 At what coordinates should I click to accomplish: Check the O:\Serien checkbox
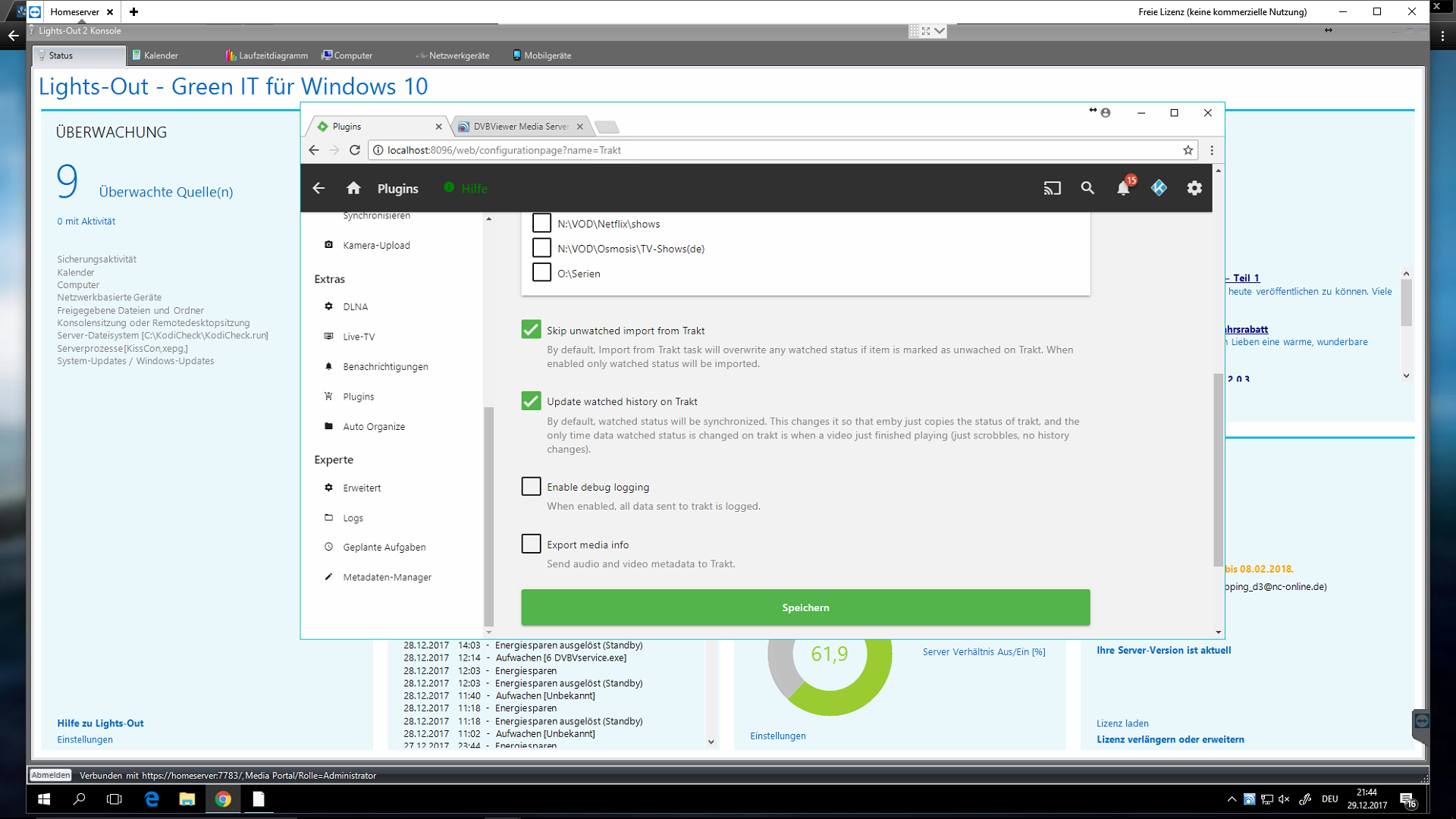pyautogui.click(x=541, y=272)
